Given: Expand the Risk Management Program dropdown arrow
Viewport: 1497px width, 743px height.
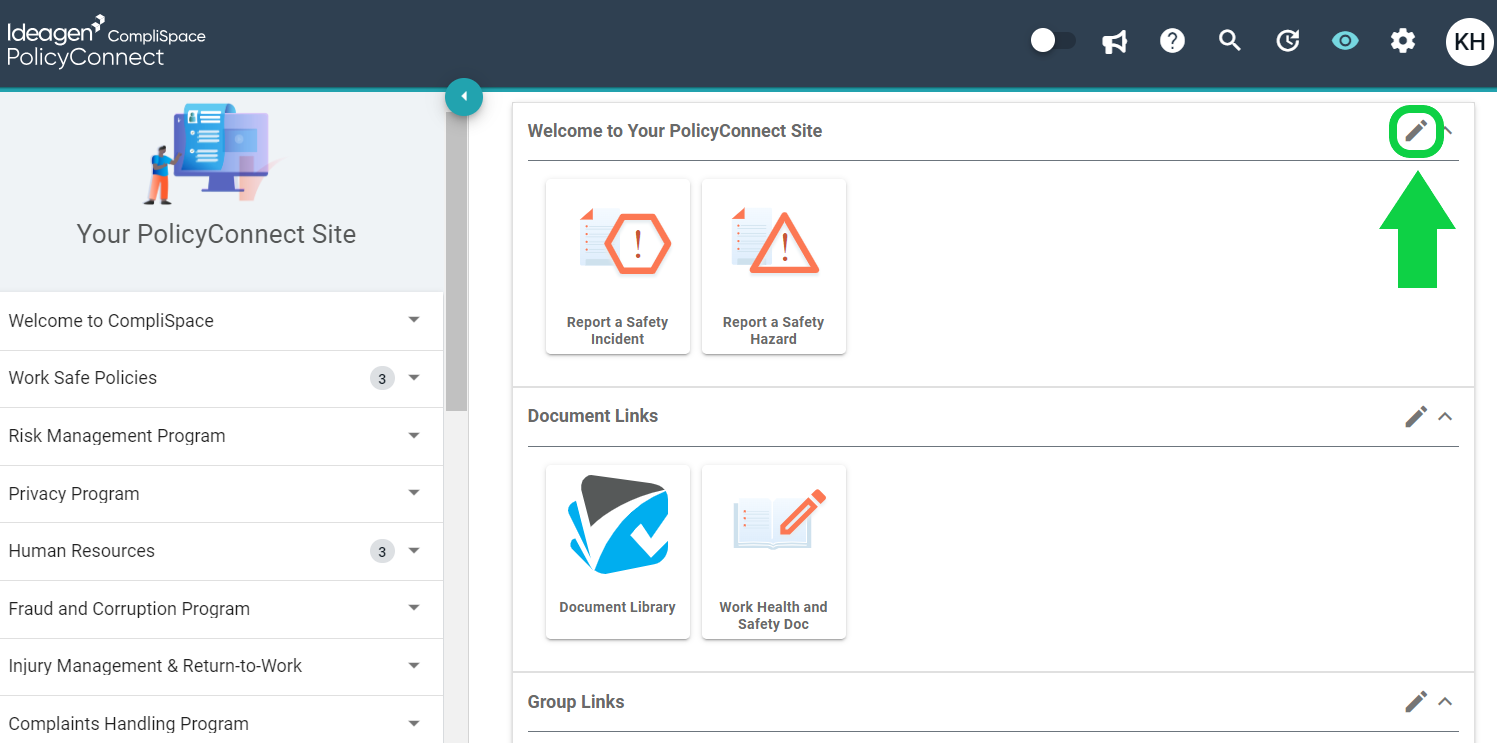Looking at the screenshot, I should [414, 436].
